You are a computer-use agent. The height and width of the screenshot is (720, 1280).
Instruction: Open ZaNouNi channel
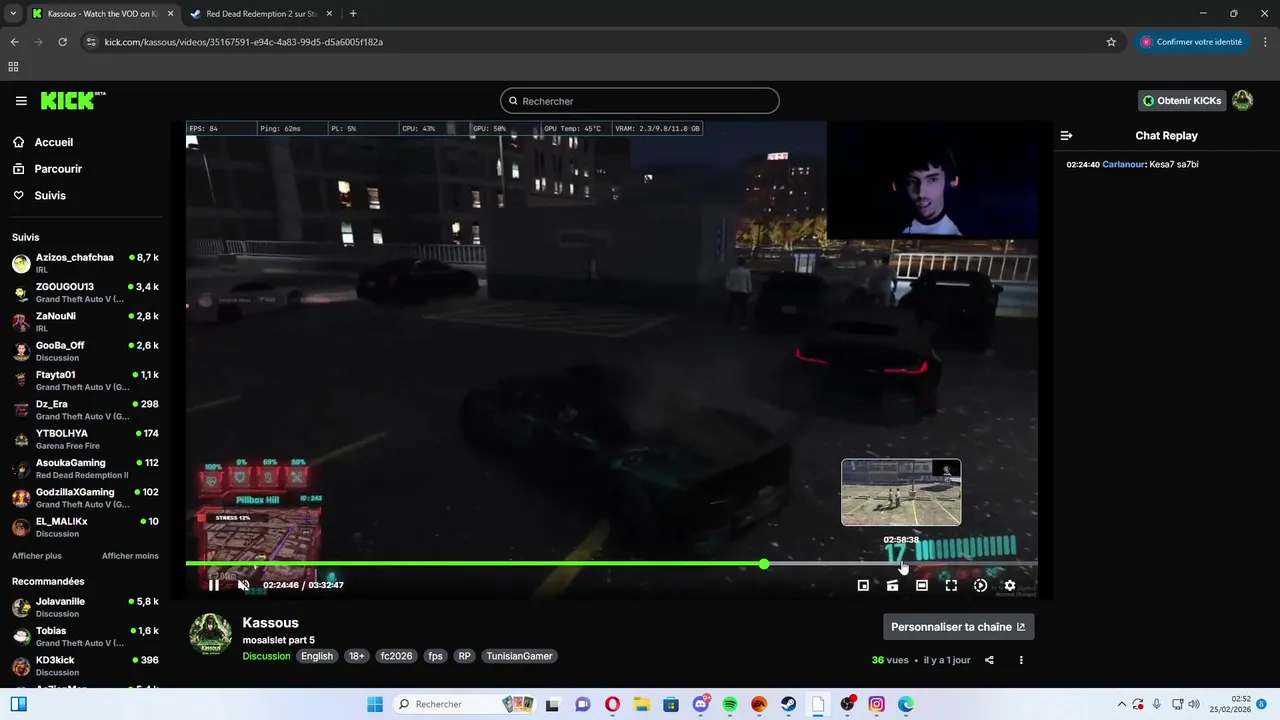pos(85,322)
